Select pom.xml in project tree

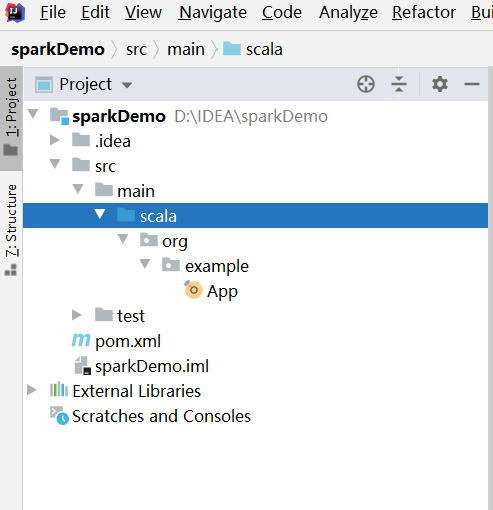pyautogui.click(x=128, y=341)
